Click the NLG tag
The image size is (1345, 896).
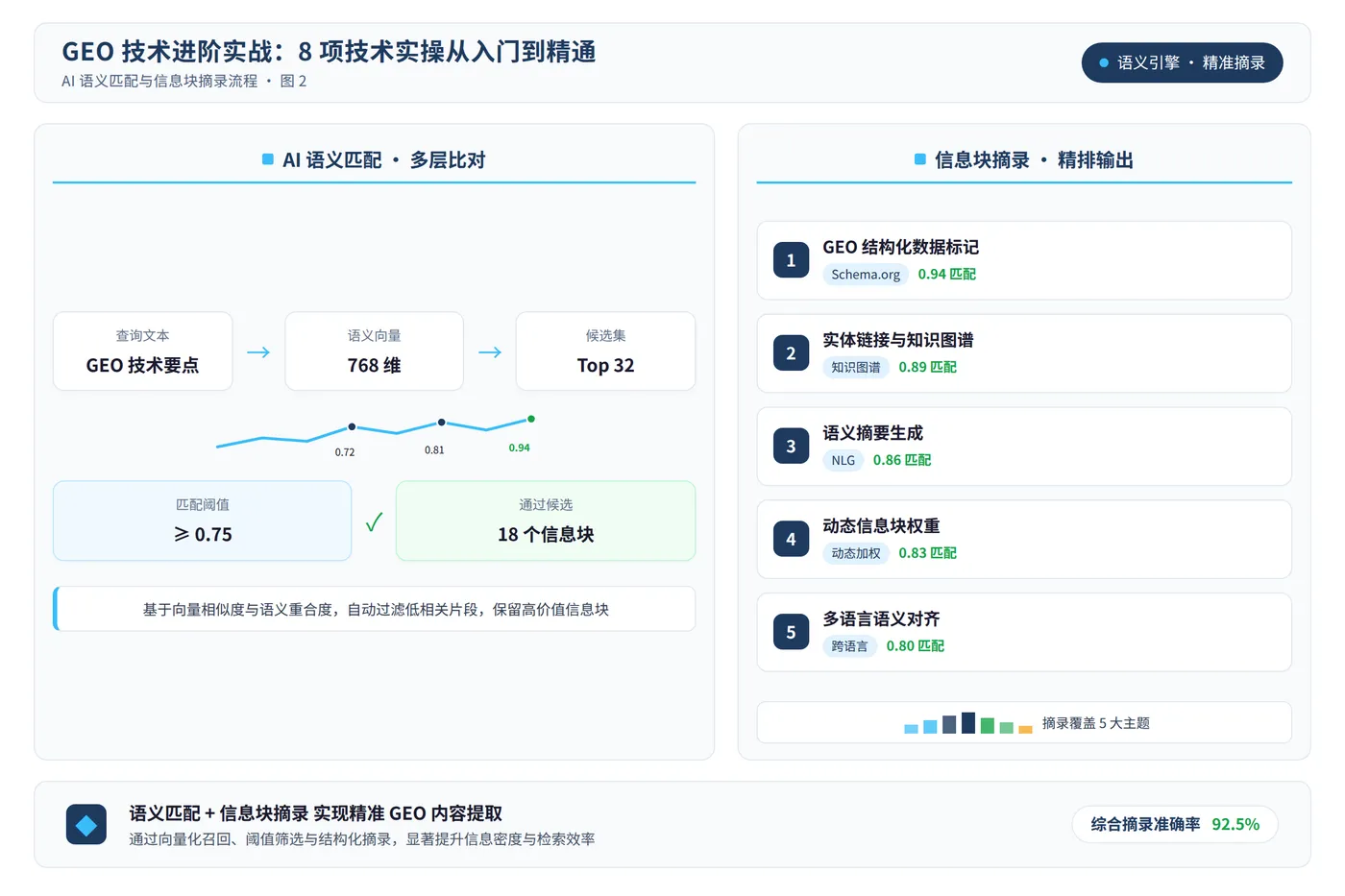coord(844,461)
